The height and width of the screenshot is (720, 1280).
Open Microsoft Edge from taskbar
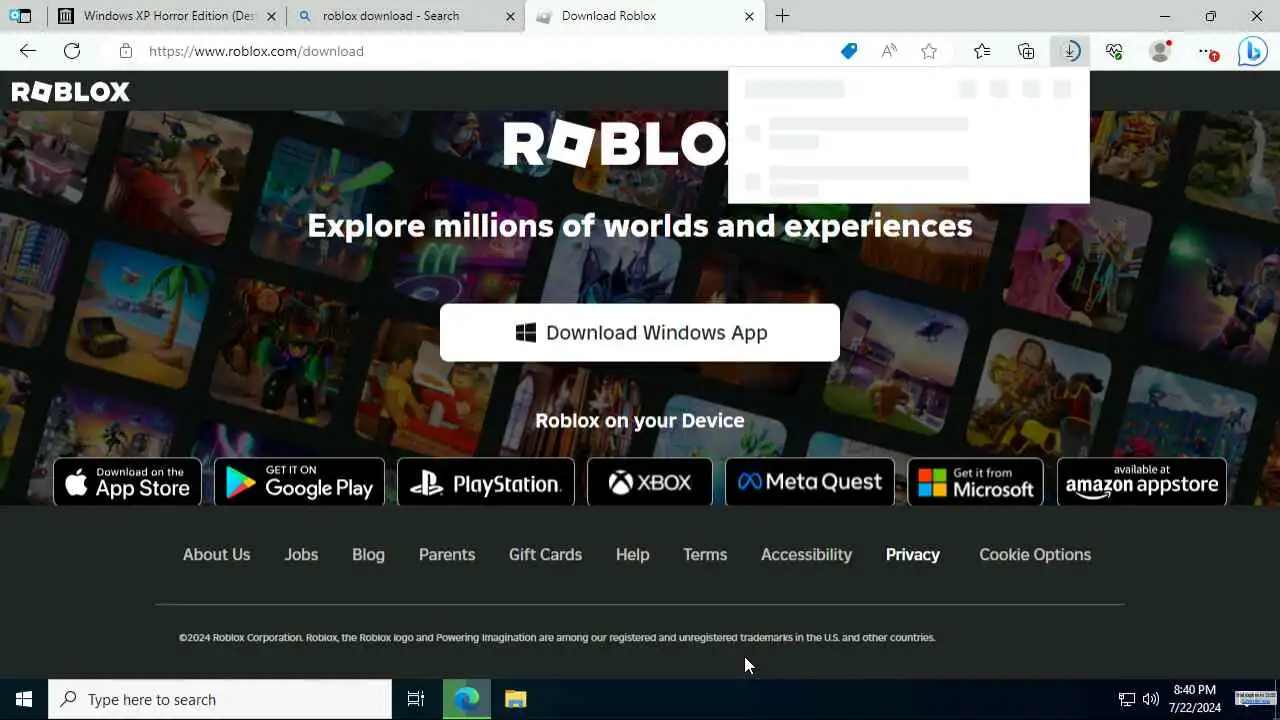467,700
